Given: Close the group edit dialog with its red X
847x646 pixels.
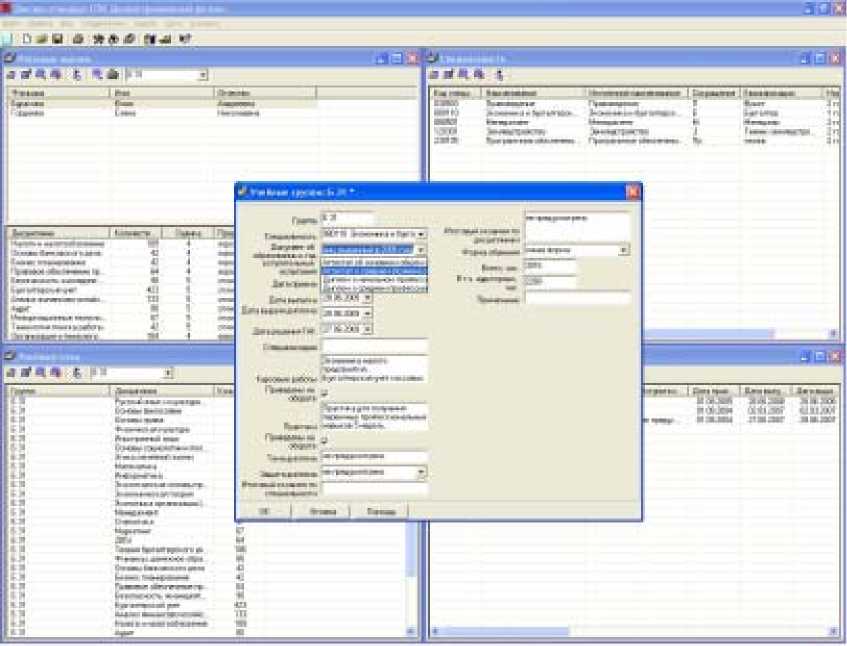Looking at the screenshot, I should (x=633, y=191).
